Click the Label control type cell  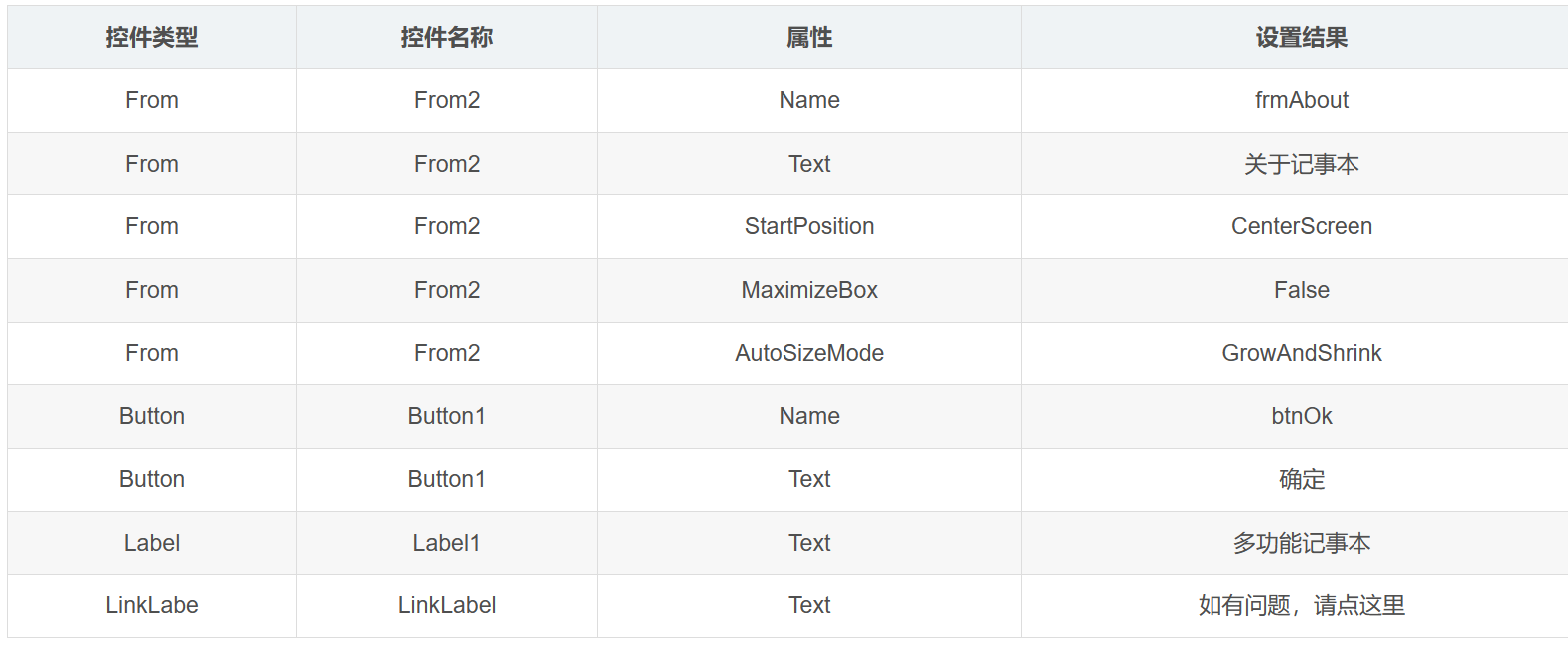click(x=152, y=543)
